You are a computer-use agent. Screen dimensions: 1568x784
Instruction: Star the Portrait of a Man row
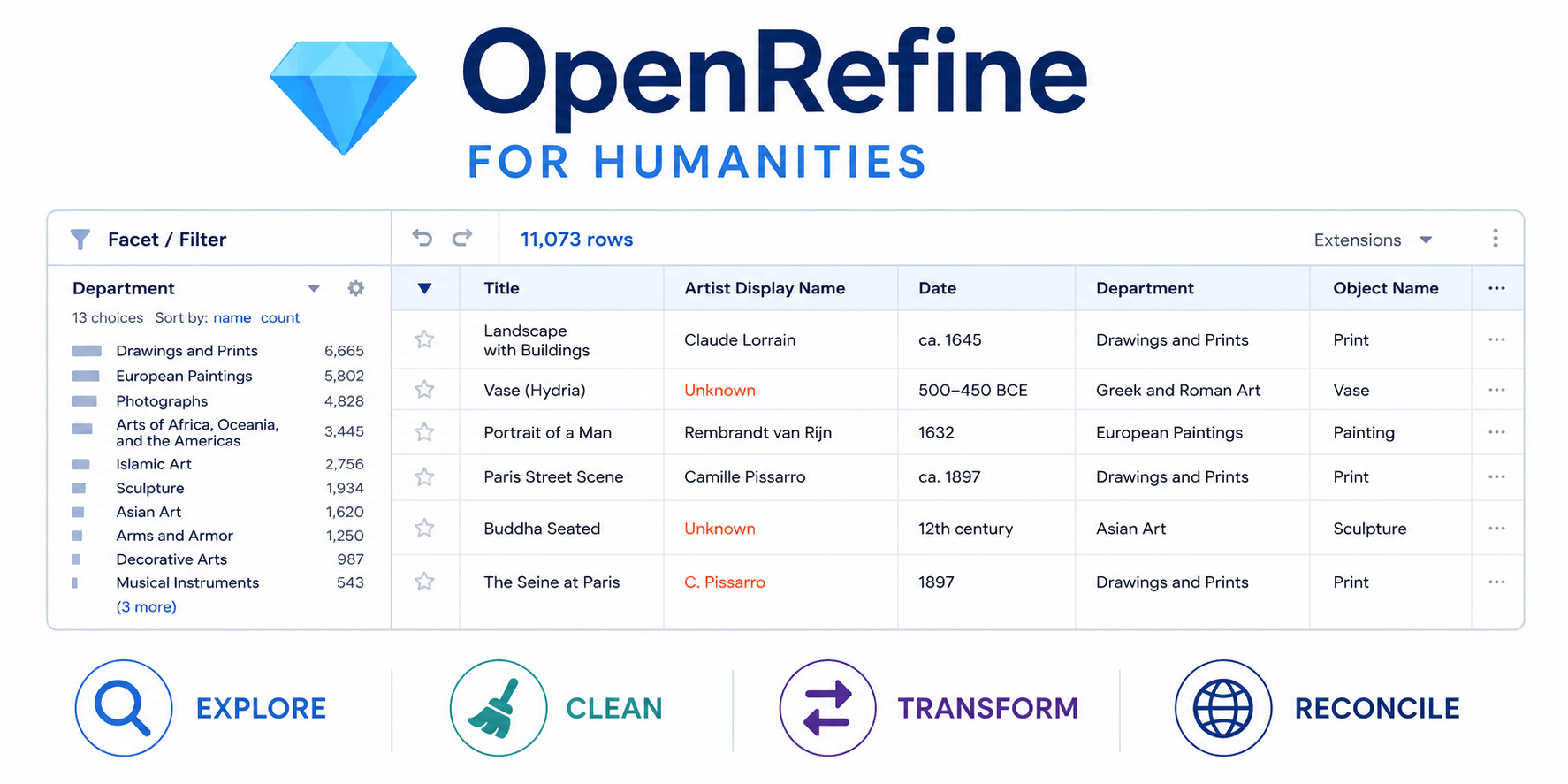click(x=425, y=432)
